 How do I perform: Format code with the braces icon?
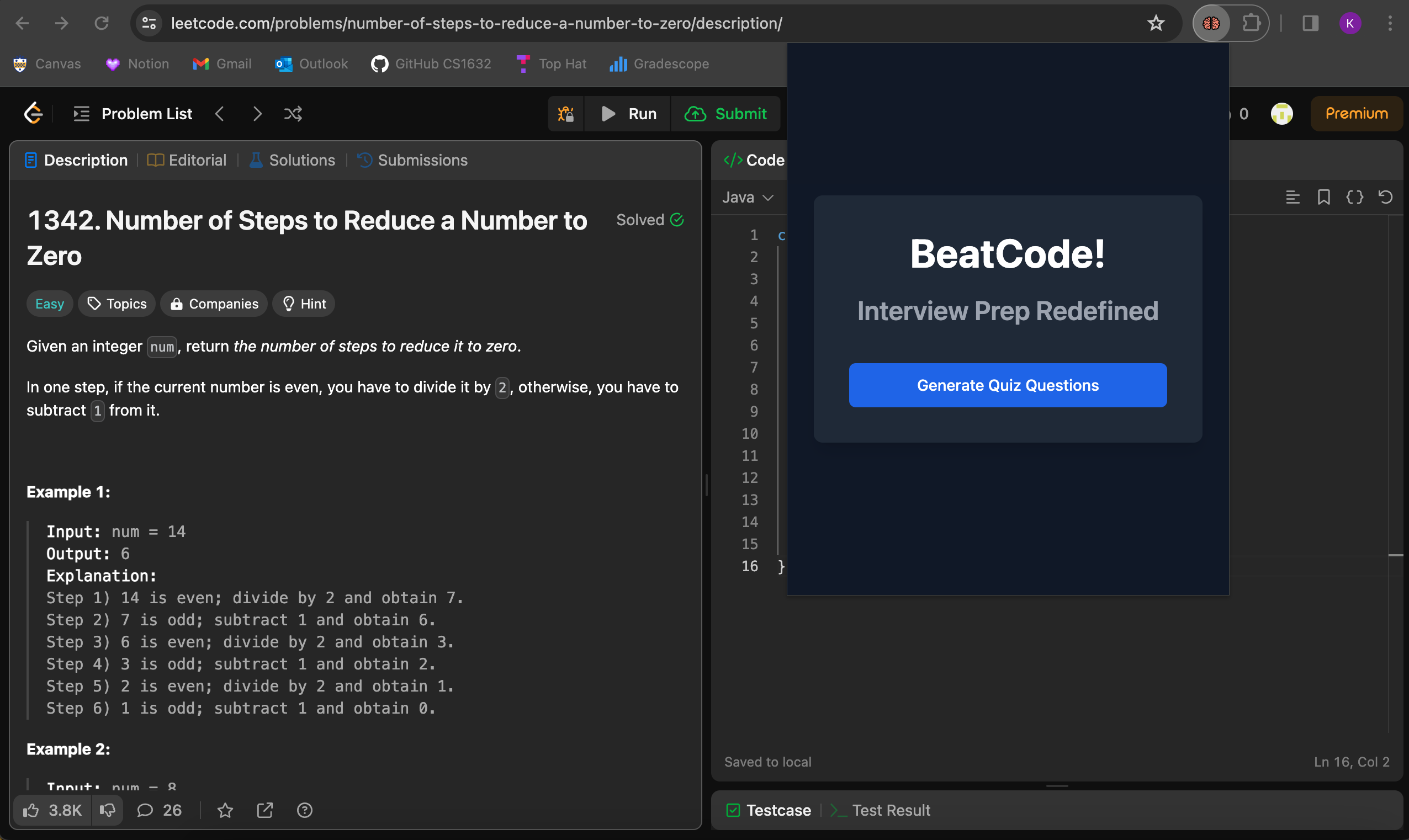1355,197
